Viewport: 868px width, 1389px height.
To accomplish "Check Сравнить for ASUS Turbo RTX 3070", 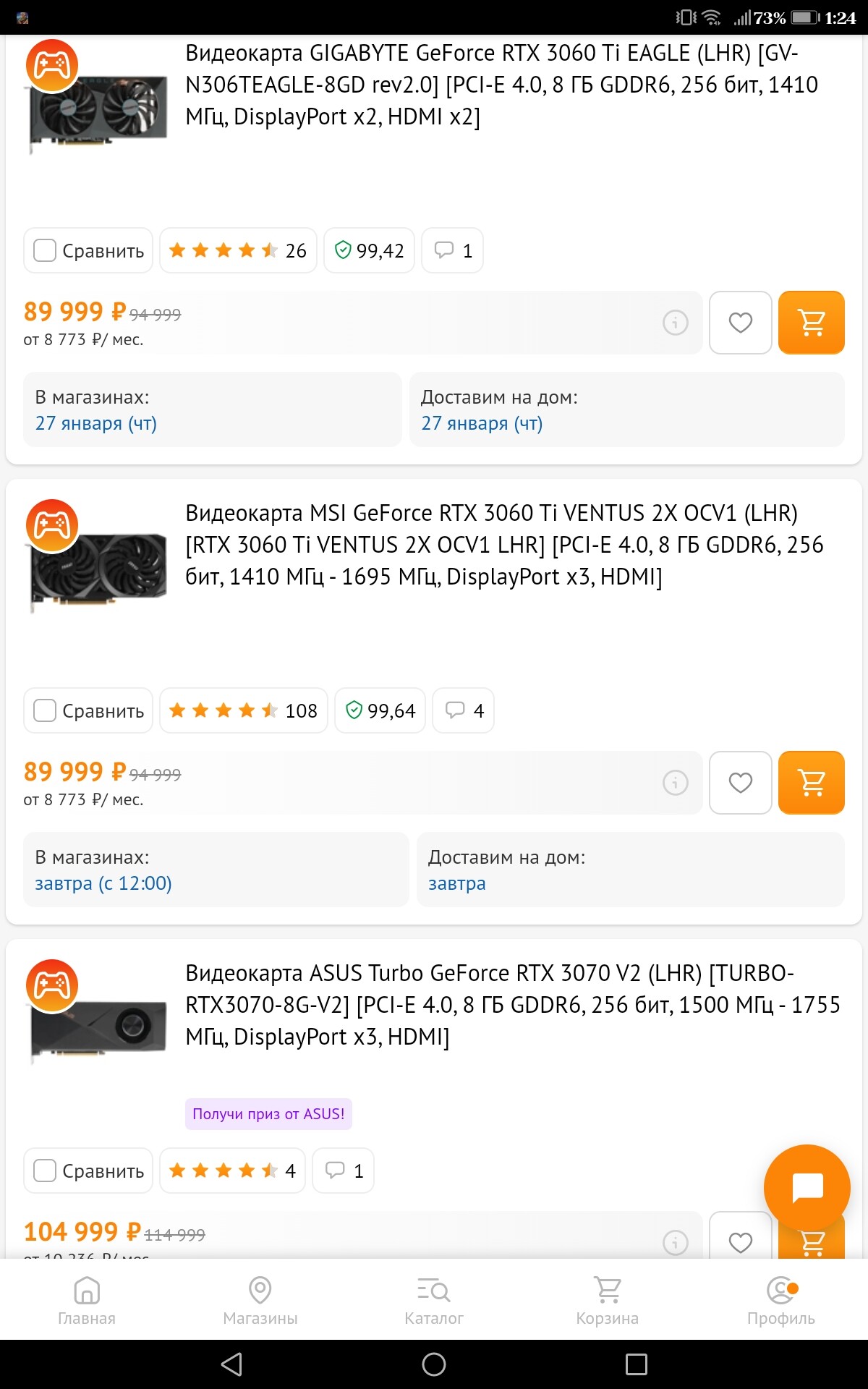I will click(46, 1171).
